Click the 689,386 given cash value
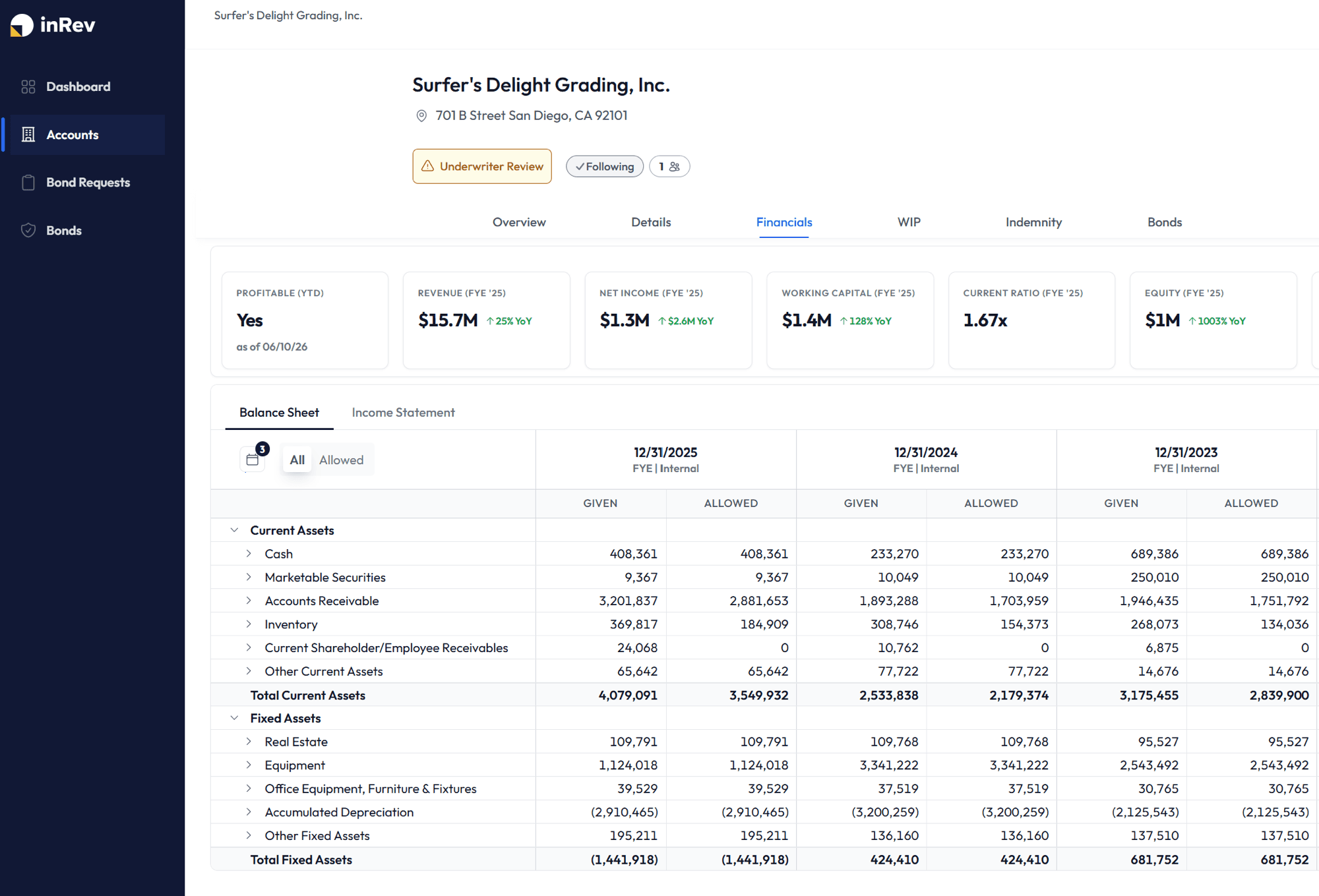The height and width of the screenshot is (896, 1319). 1154,554
